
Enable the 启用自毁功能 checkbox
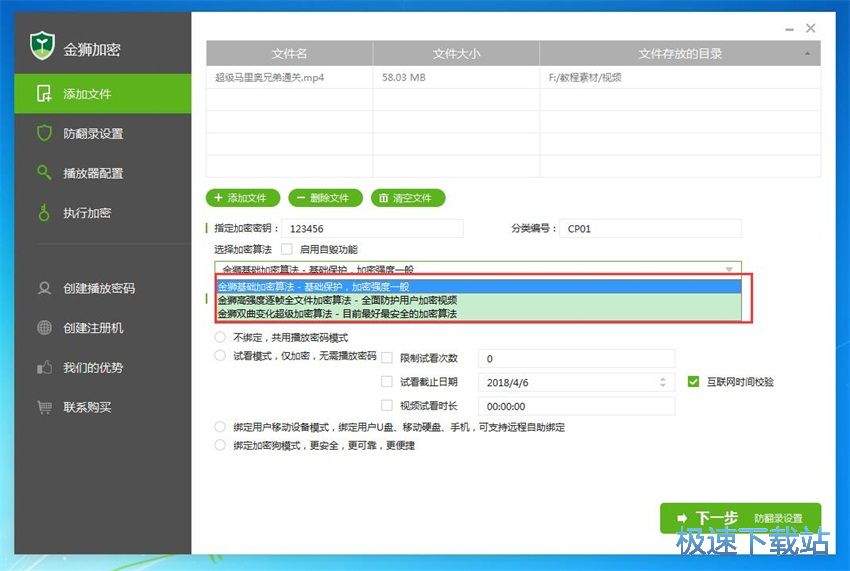pos(287,249)
